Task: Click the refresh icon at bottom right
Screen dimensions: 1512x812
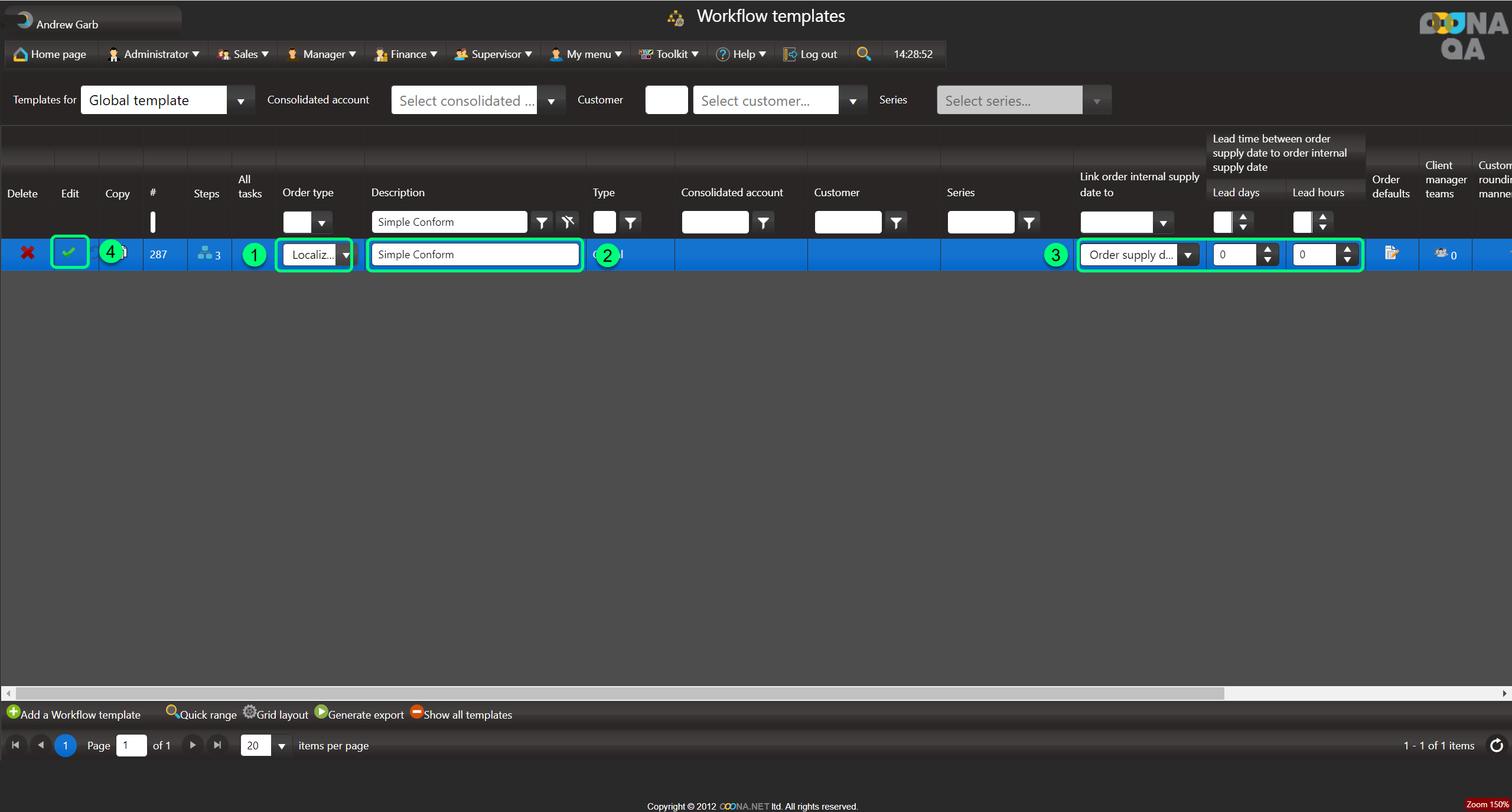Action: (x=1496, y=745)
